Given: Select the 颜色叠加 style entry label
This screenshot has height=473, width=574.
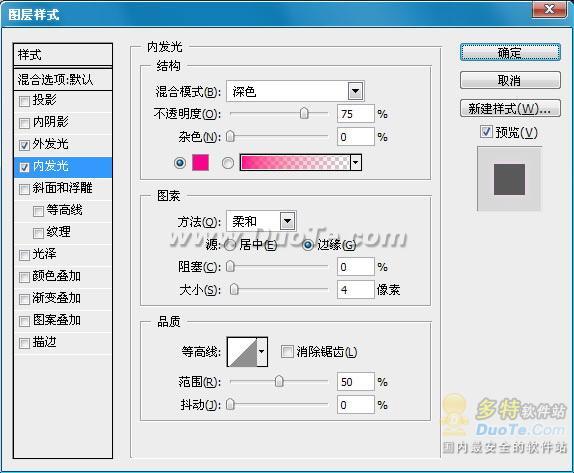Looking at the screenshot, I should click(56, 276).
